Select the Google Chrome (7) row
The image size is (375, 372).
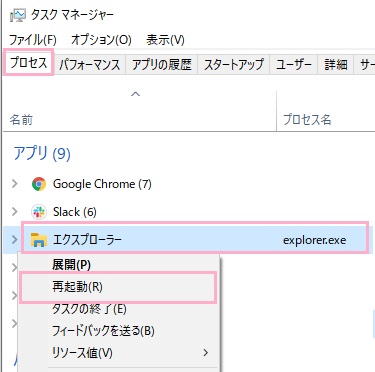[189, 184]
